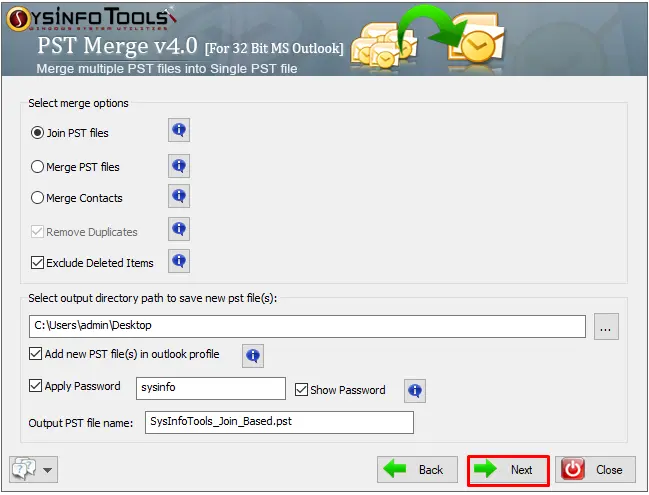The width and height of the screenshot is (649, 495).
Task: Expand the help dropdown arrow
Action: 48,470
